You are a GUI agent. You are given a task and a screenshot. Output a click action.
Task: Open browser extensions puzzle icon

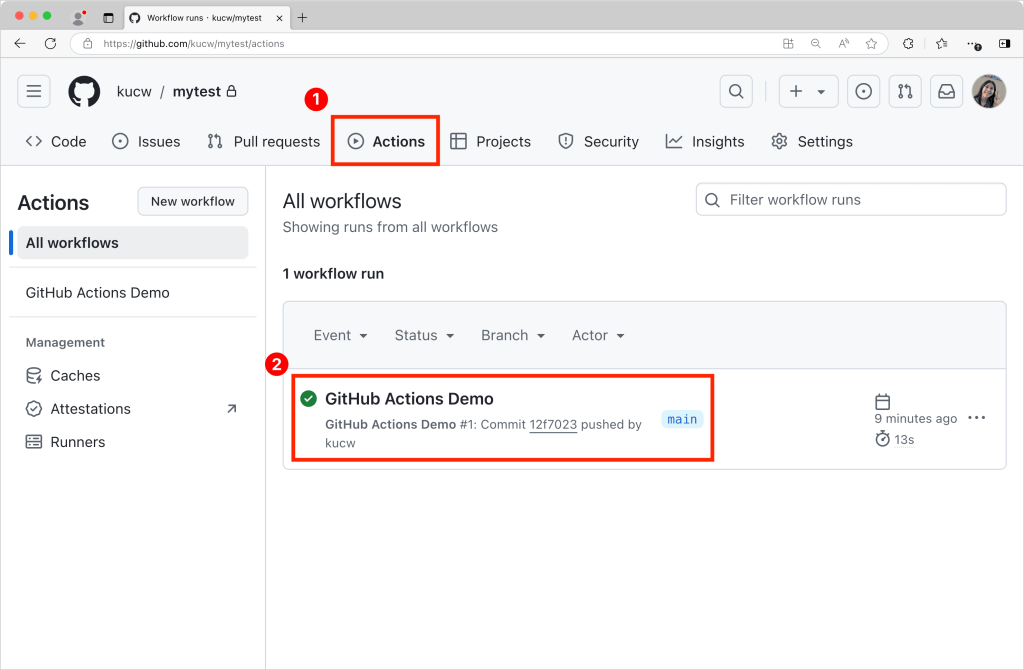click(x=908, y=44)
